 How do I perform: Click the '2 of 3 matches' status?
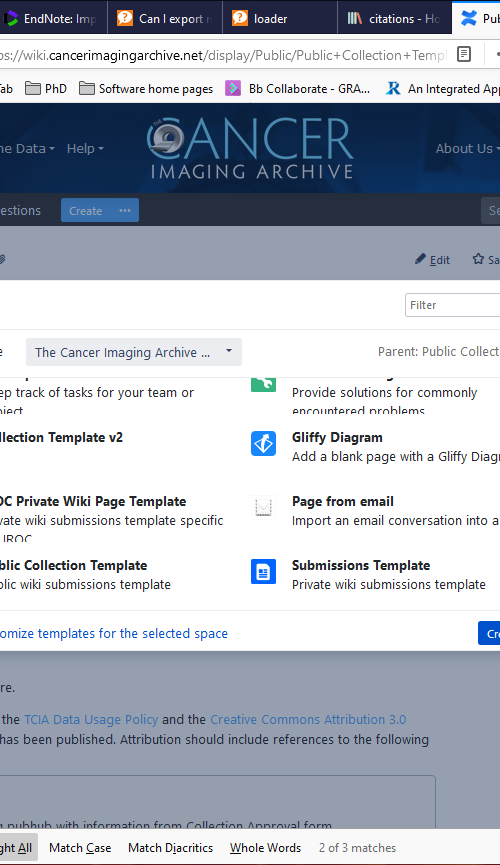click(x=357, y=848)
